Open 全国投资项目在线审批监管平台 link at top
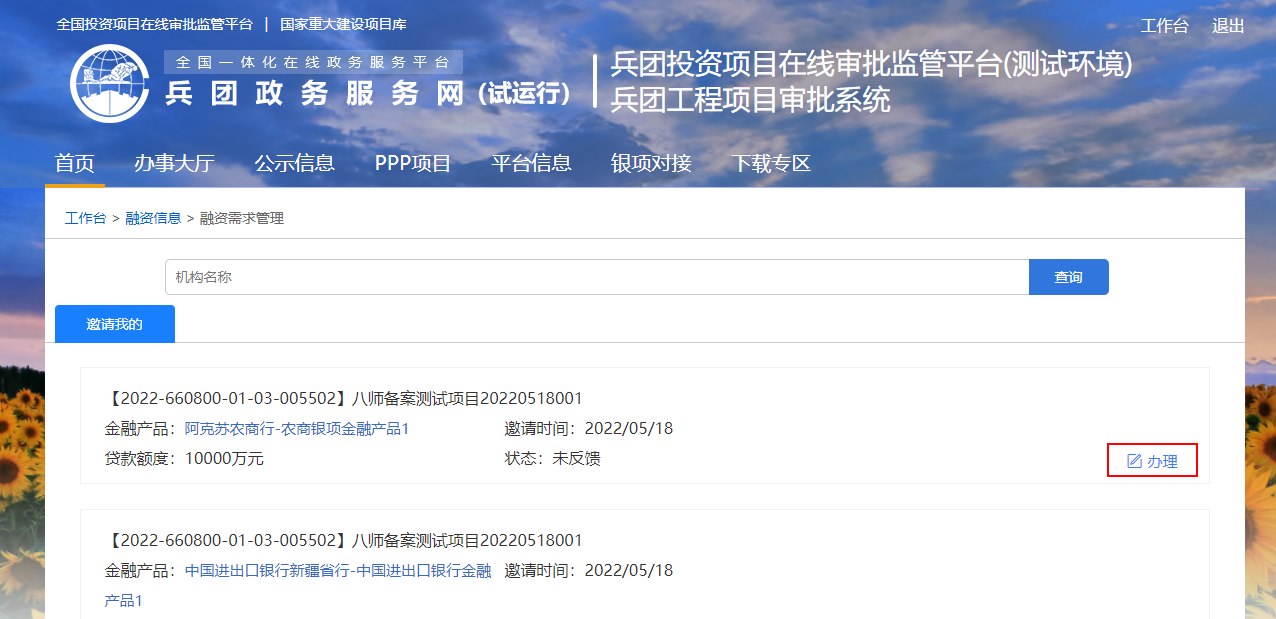 [155, 24]
